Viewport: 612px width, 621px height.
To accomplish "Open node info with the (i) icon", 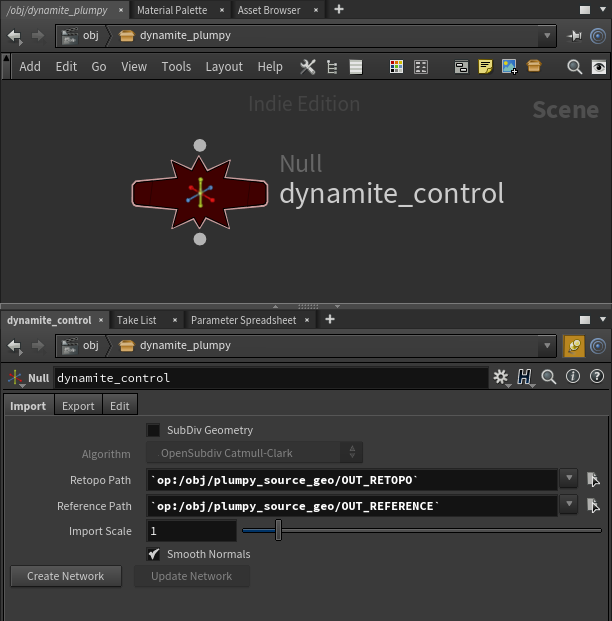I will point(574,378).
